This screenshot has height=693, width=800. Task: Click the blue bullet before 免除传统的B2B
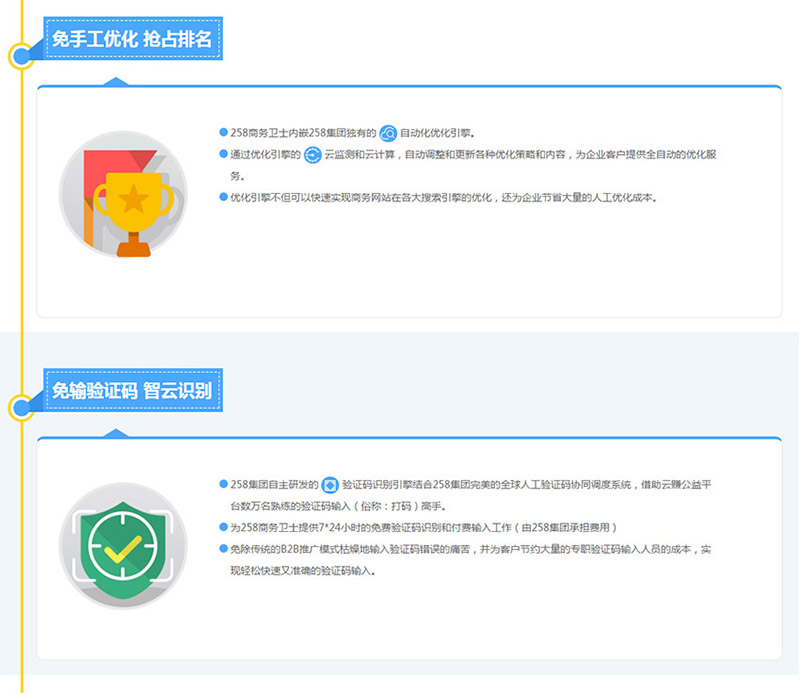click(x=223, y=549)
